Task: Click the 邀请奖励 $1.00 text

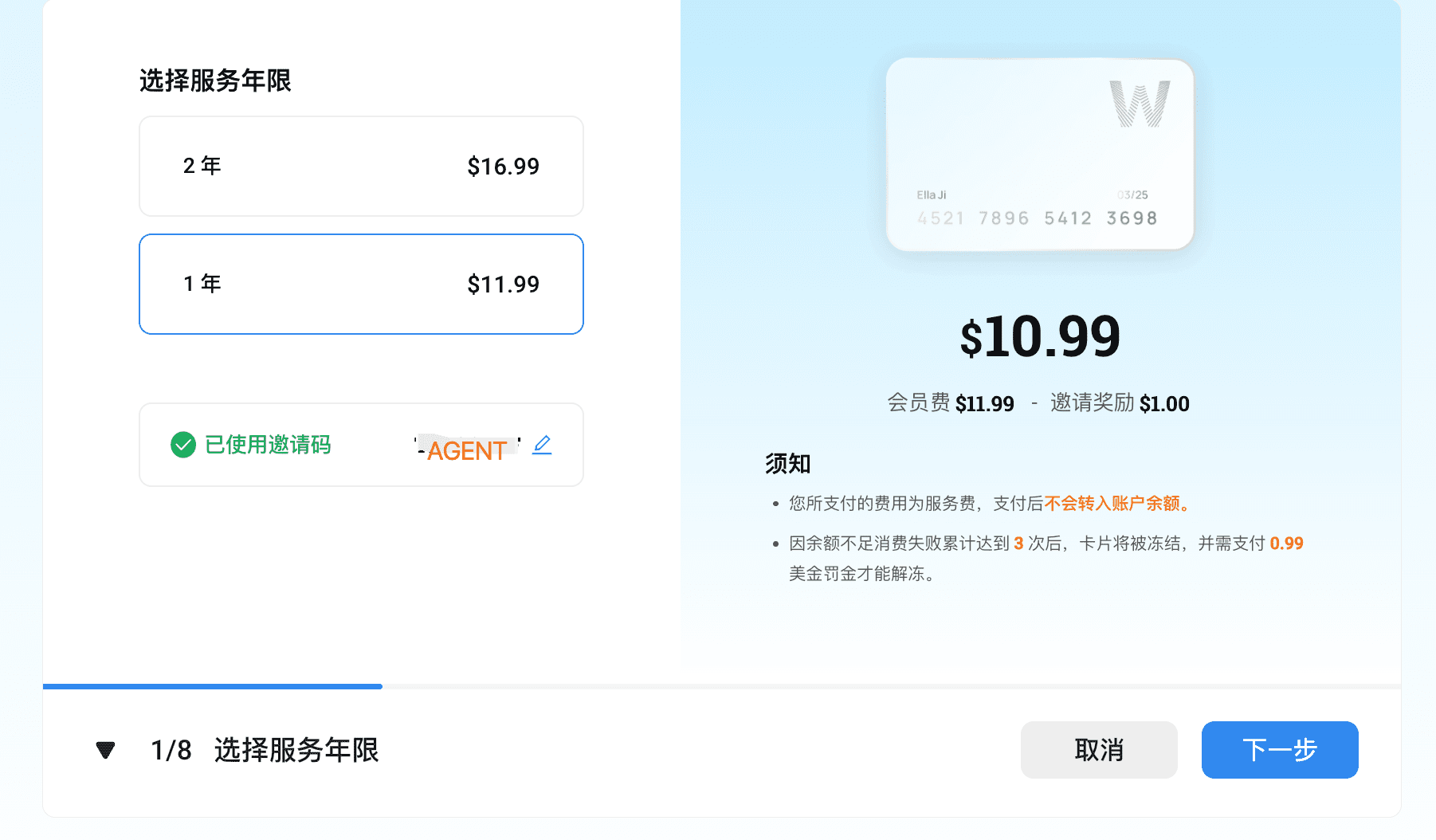Action: point(1120,403)
